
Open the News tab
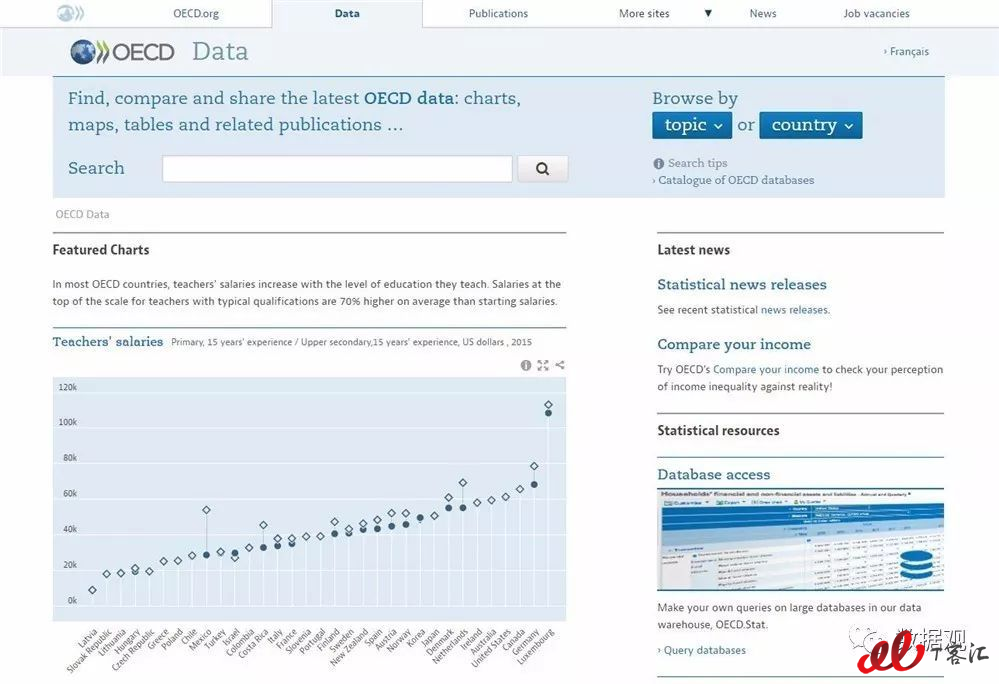763,13
